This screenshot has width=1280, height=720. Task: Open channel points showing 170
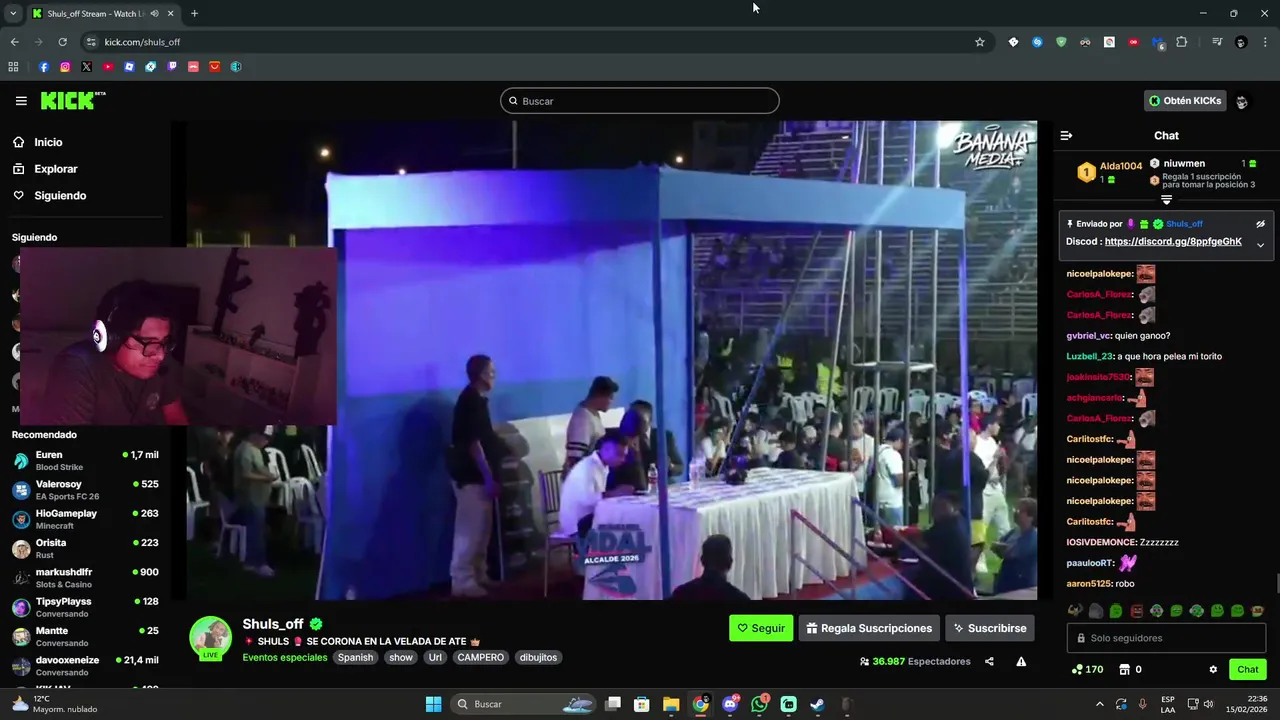point(1087,669)
